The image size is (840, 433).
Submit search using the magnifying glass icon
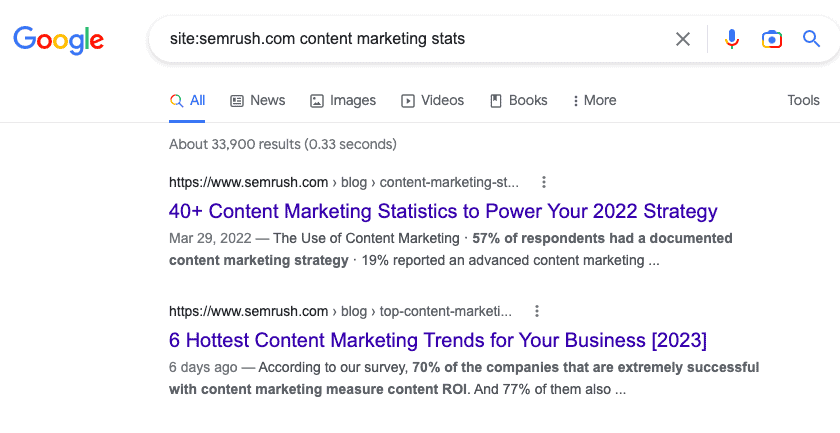pos(811,39)
